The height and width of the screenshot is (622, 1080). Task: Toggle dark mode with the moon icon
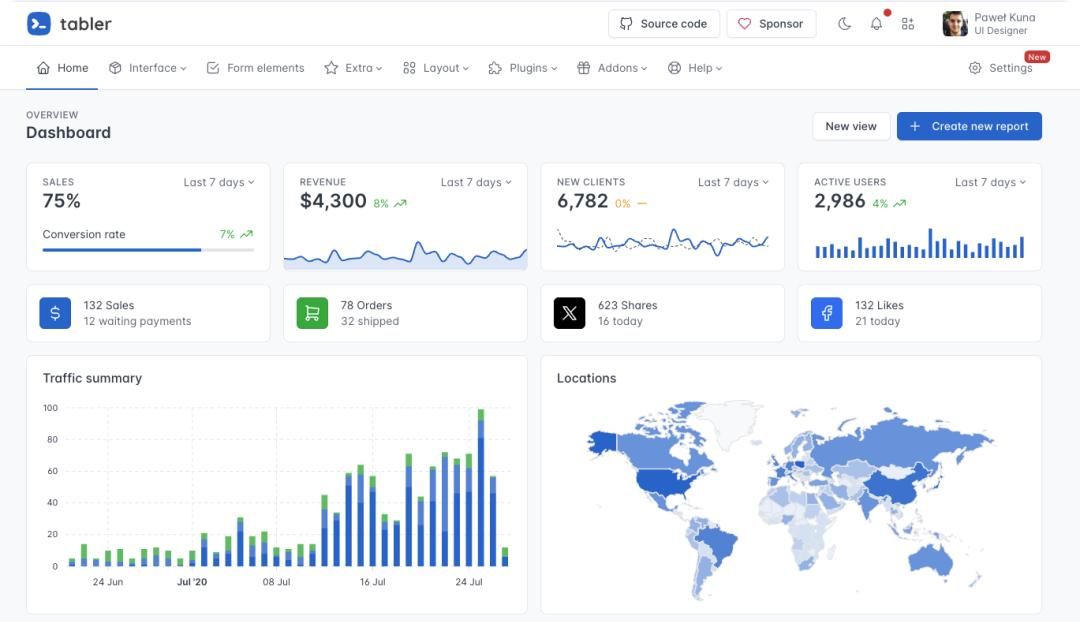click(x=844, y=24)
